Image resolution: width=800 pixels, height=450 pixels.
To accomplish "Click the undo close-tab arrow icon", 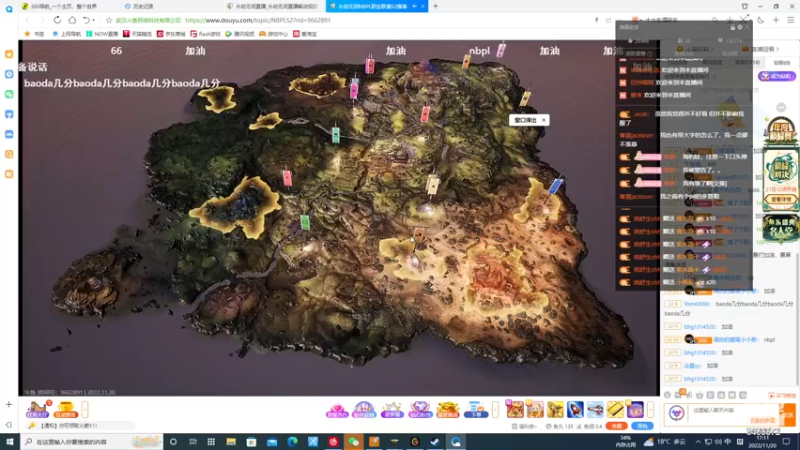I will (x=87, y=20).
